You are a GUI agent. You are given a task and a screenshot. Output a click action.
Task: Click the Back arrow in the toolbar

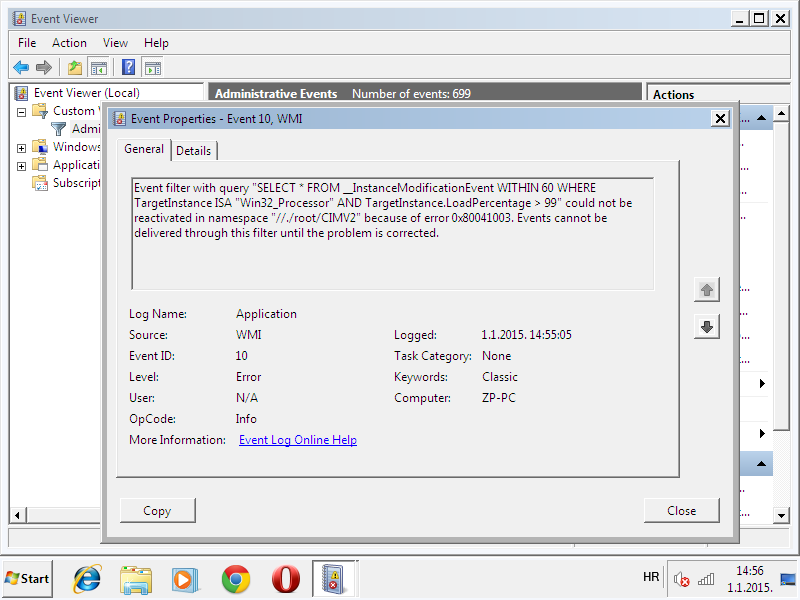tap(21, 67)
